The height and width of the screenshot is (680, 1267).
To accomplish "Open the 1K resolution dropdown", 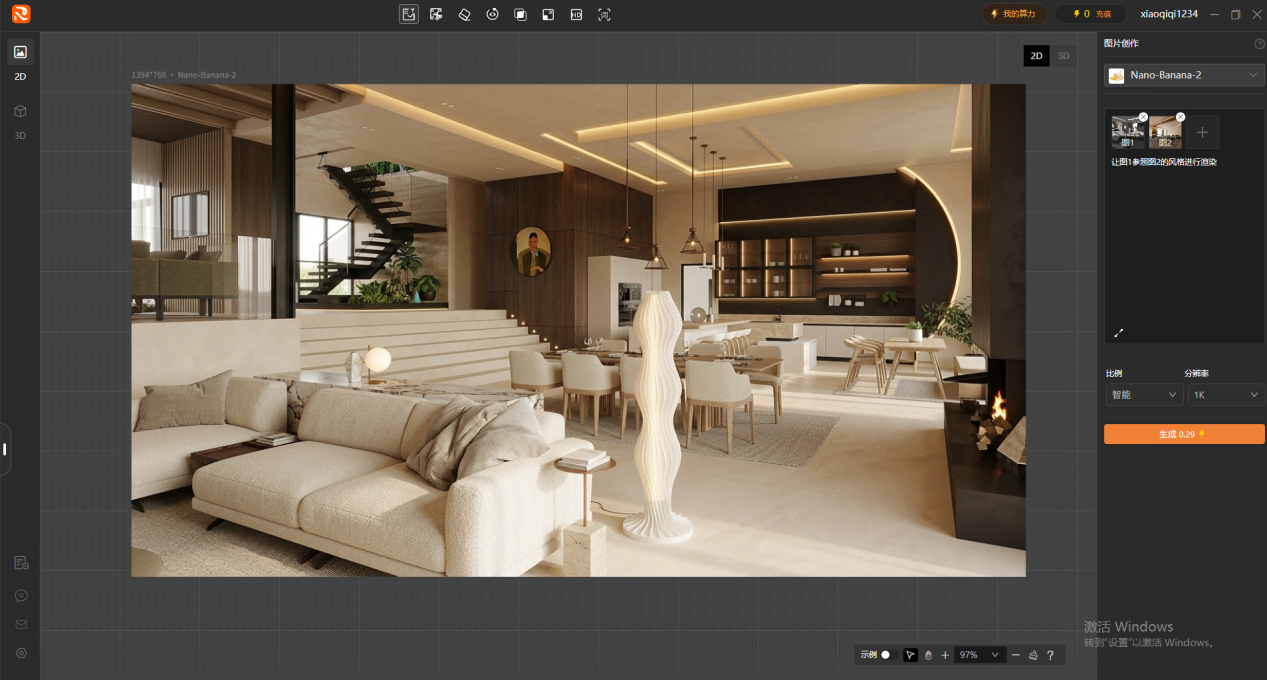I will click(1226, 395).
